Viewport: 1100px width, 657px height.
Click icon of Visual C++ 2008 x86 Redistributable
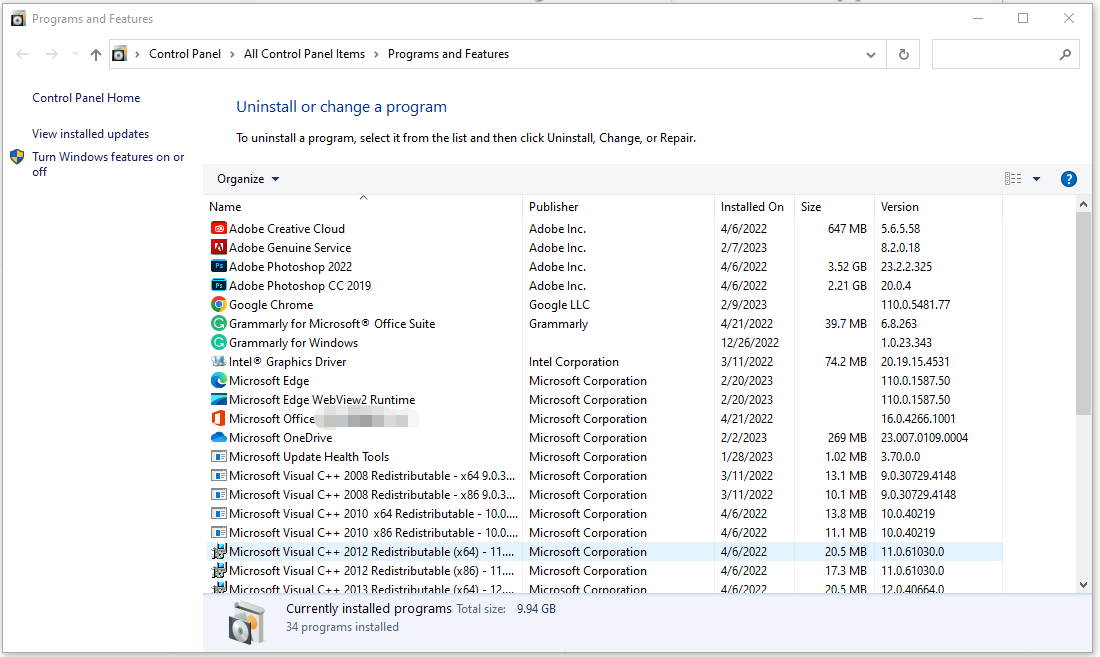coord(219,494)
